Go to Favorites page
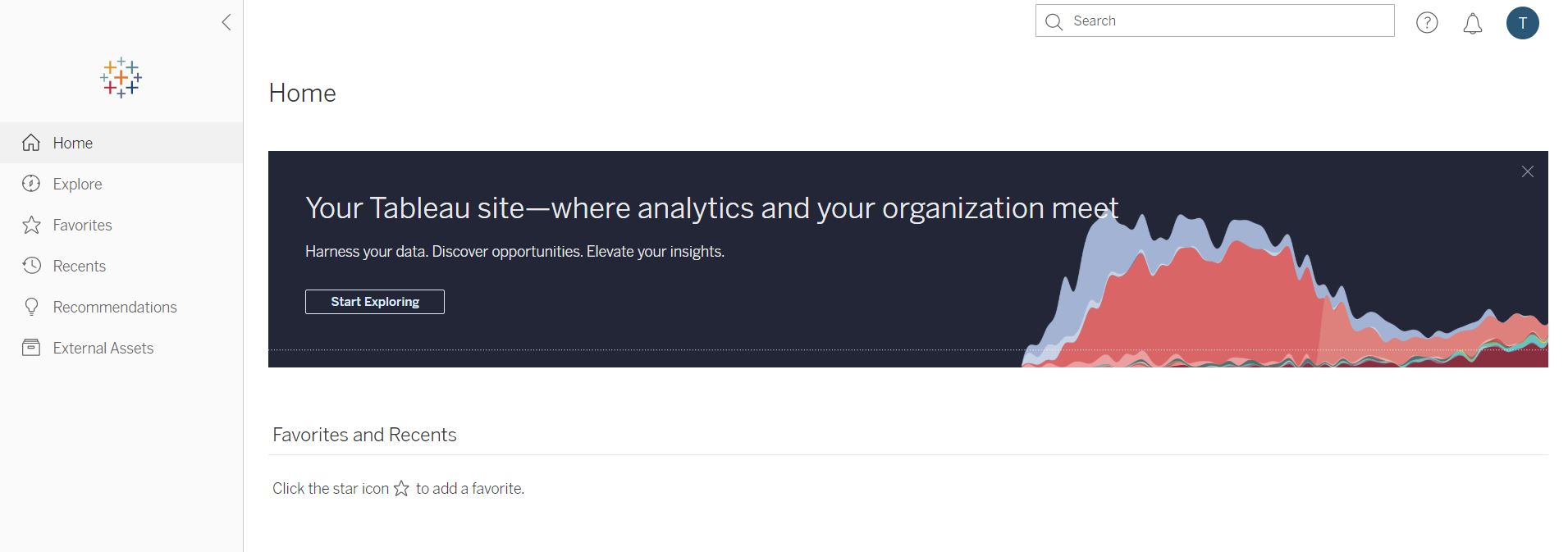 [82, 225]
